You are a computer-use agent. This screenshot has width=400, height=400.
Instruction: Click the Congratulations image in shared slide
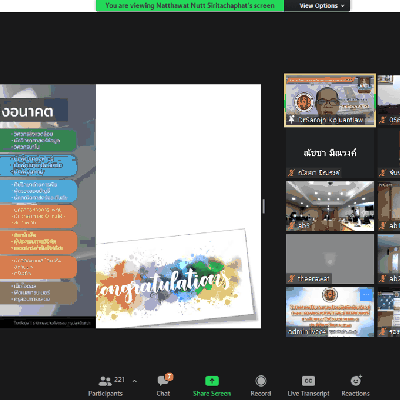(173, 278)
